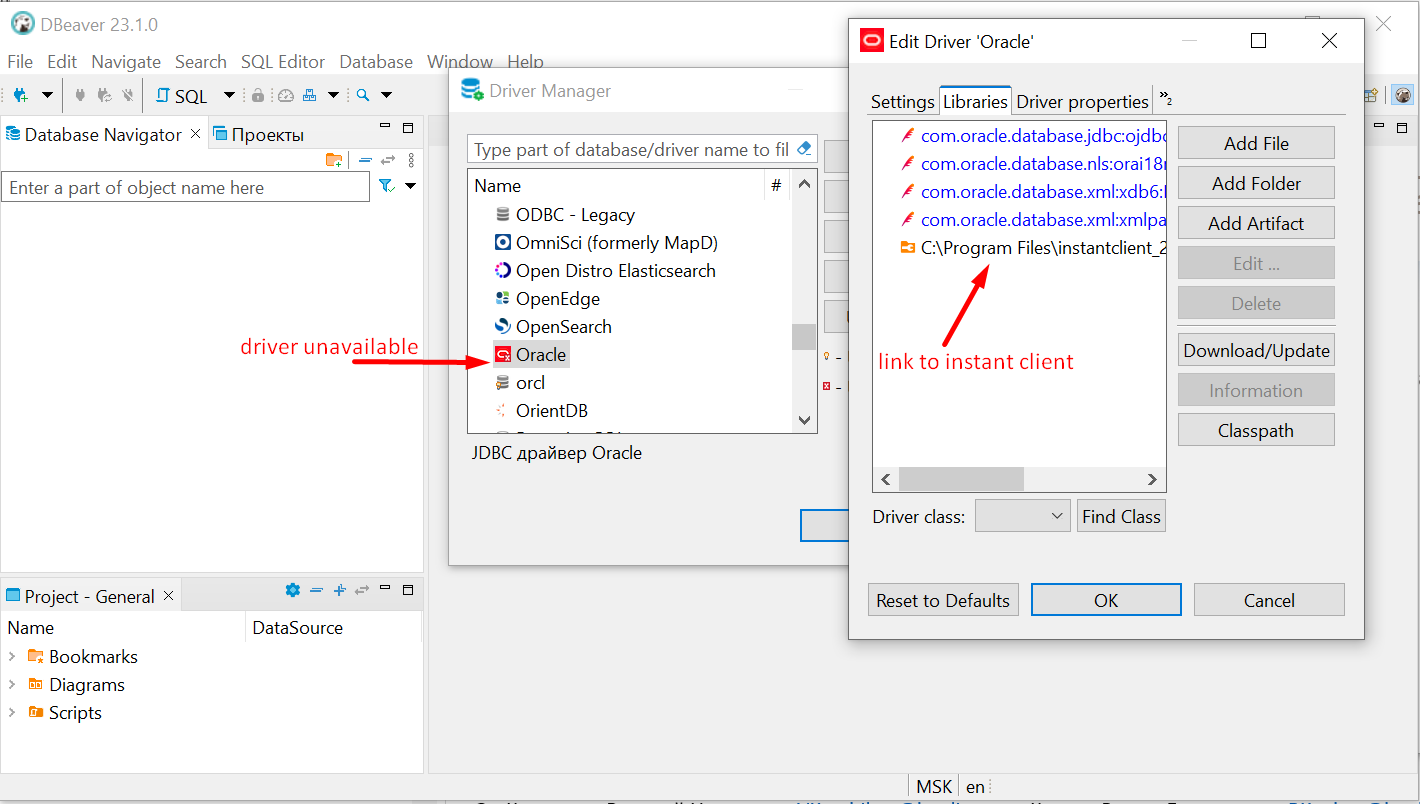The height and width of the screenshot is (804, 1420).
Task: Click the Download/Update button
Action: coord(1255,349)
